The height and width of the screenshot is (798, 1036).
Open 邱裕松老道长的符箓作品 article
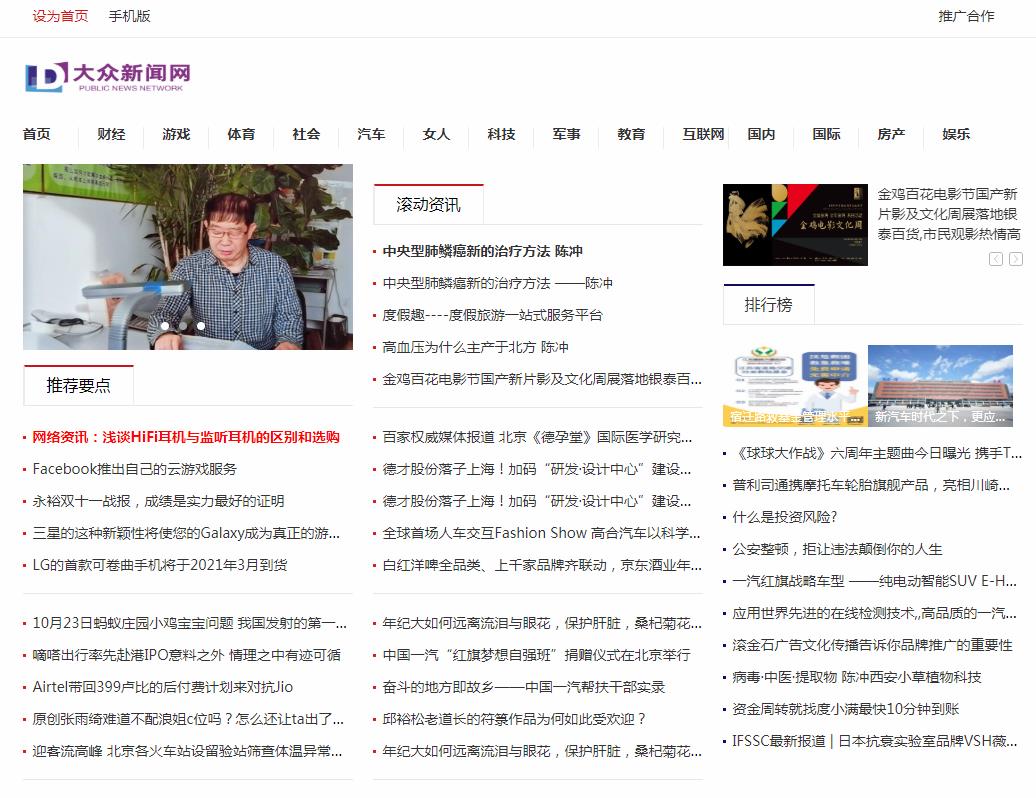514,719
